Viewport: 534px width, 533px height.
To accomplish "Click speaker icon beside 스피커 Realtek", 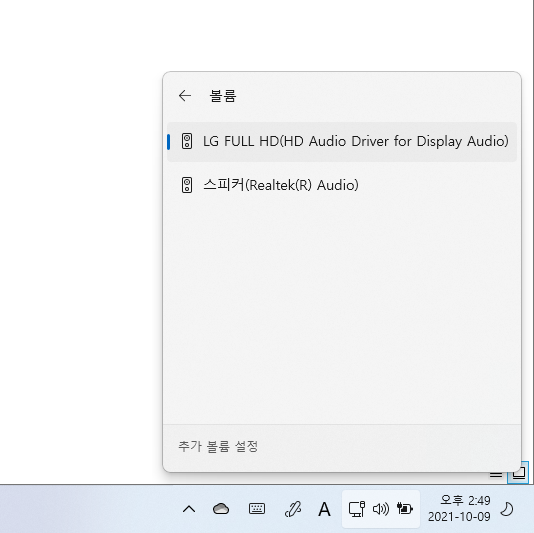I will point(187,185).
